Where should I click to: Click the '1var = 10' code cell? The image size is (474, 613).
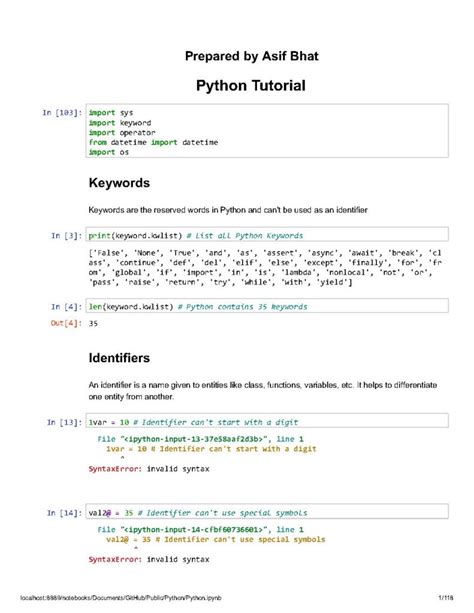pos(267,421)
